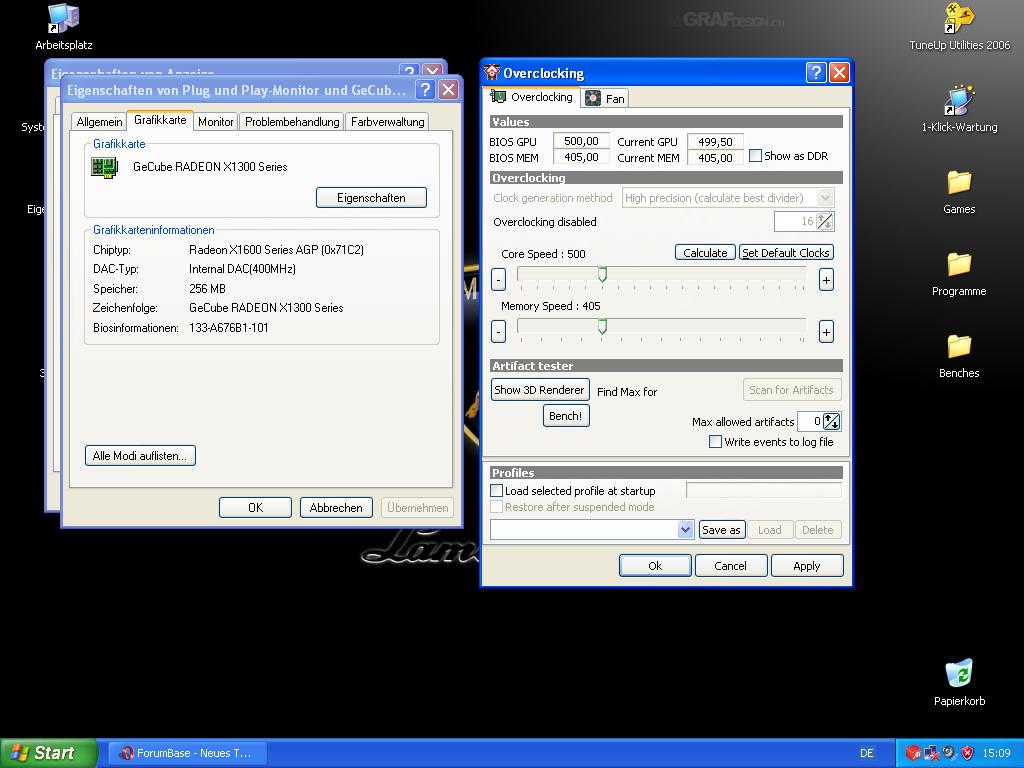Image resolution: width=1024 pixels, height=768 pixels.
Task: Click the Overclocking window title icon
Action: tap(492, 72)
